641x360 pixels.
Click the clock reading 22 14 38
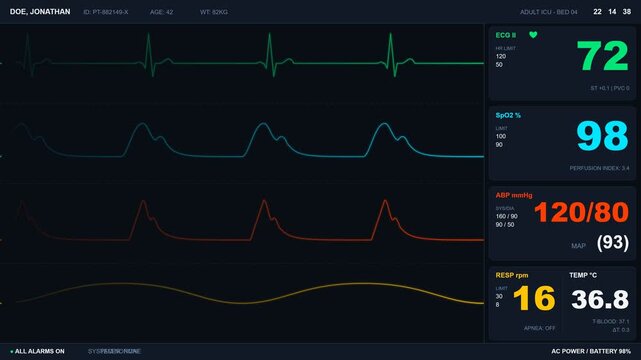612,12
